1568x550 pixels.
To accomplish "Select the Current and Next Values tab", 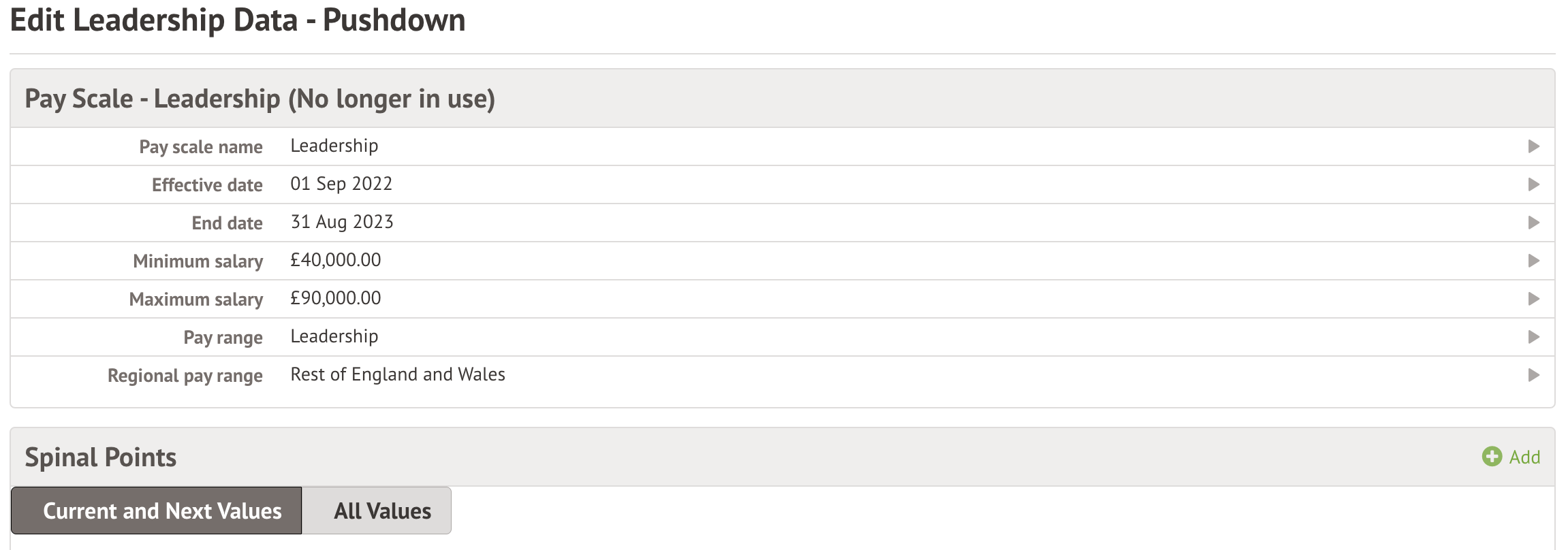I will 162,511.
